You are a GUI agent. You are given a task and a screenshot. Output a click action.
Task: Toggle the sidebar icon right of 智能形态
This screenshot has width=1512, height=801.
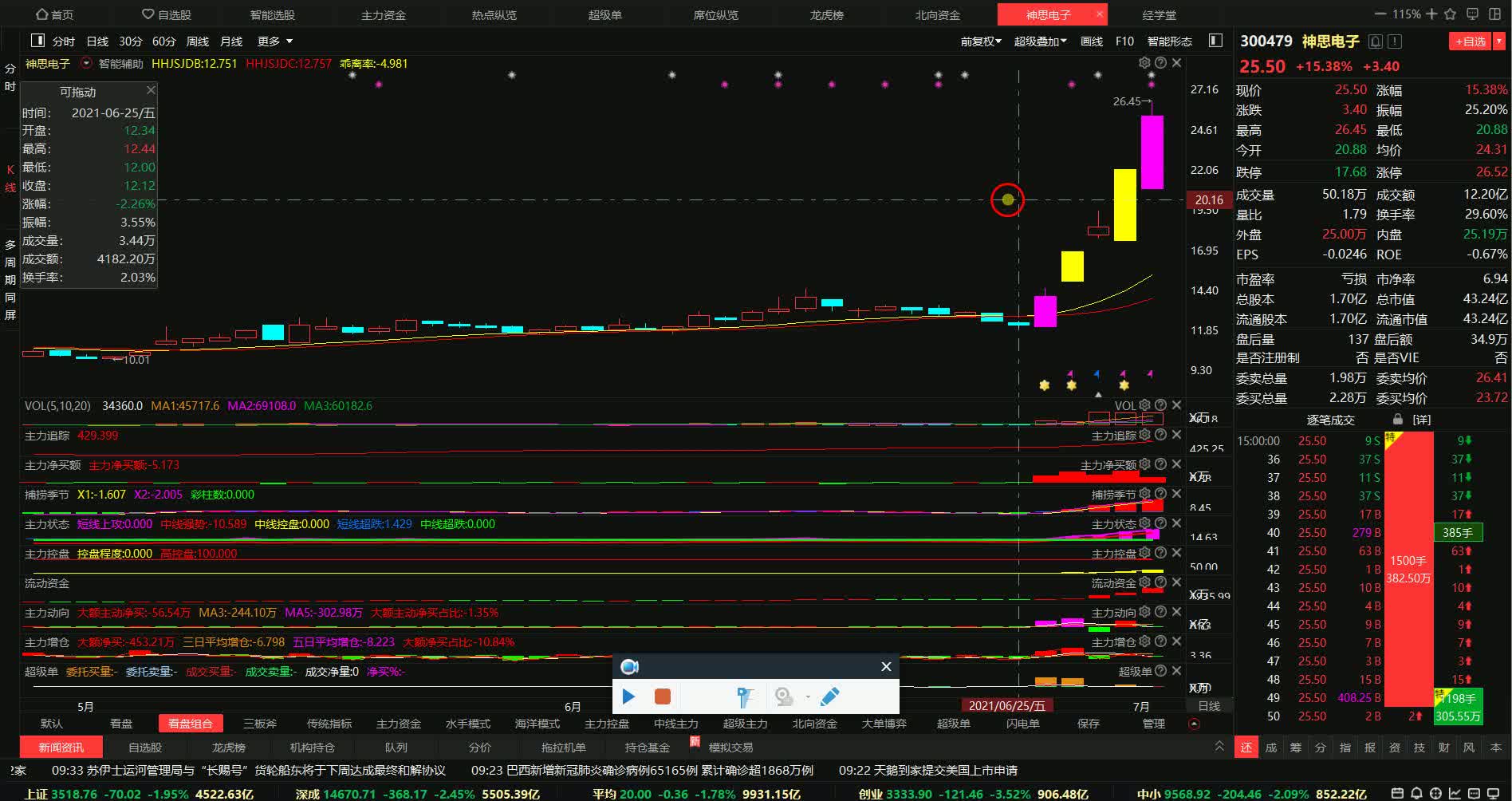click(1215, 41)
